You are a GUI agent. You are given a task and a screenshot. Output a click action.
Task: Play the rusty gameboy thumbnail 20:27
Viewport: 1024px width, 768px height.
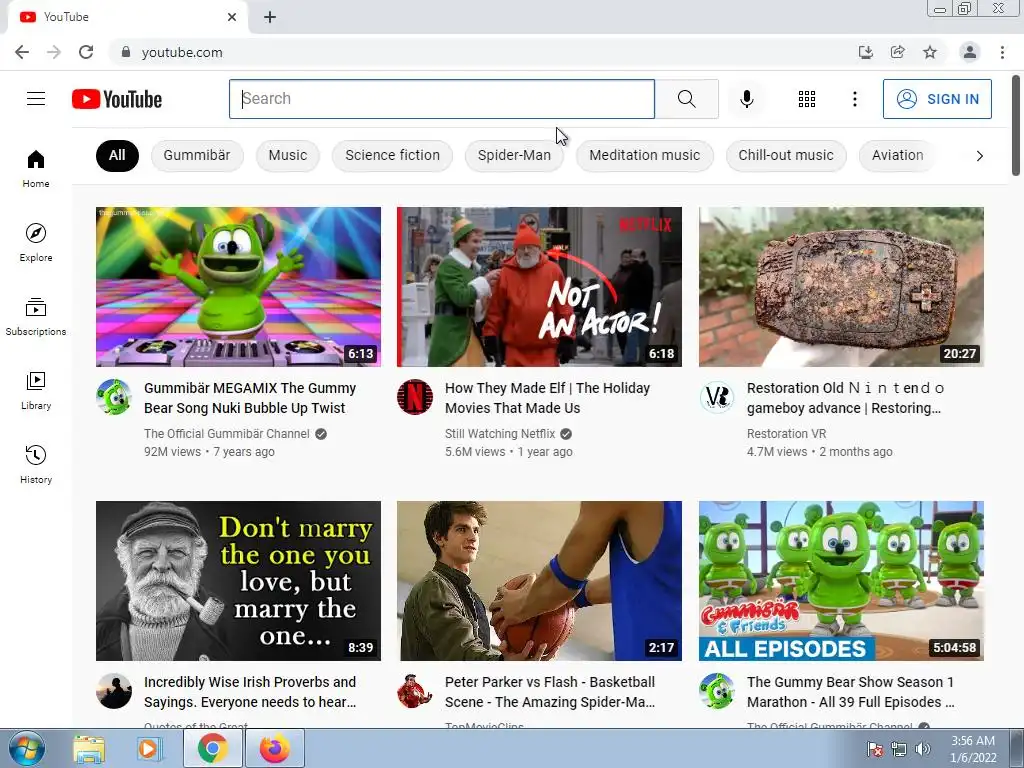click(x=841, y=287)
